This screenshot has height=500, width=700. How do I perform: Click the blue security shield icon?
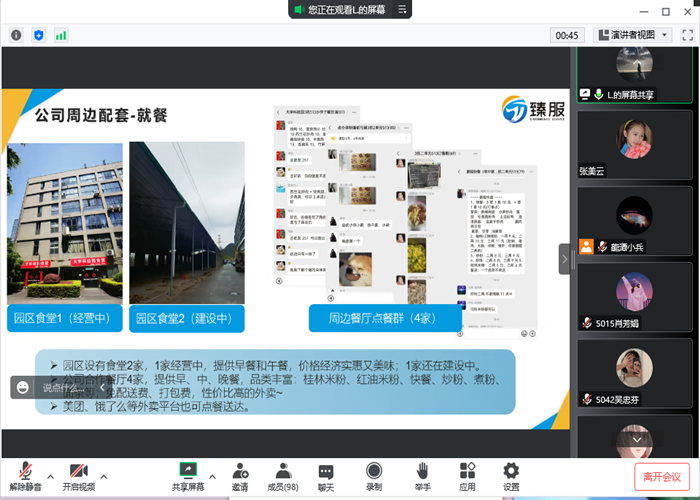[x=38, y=35]
